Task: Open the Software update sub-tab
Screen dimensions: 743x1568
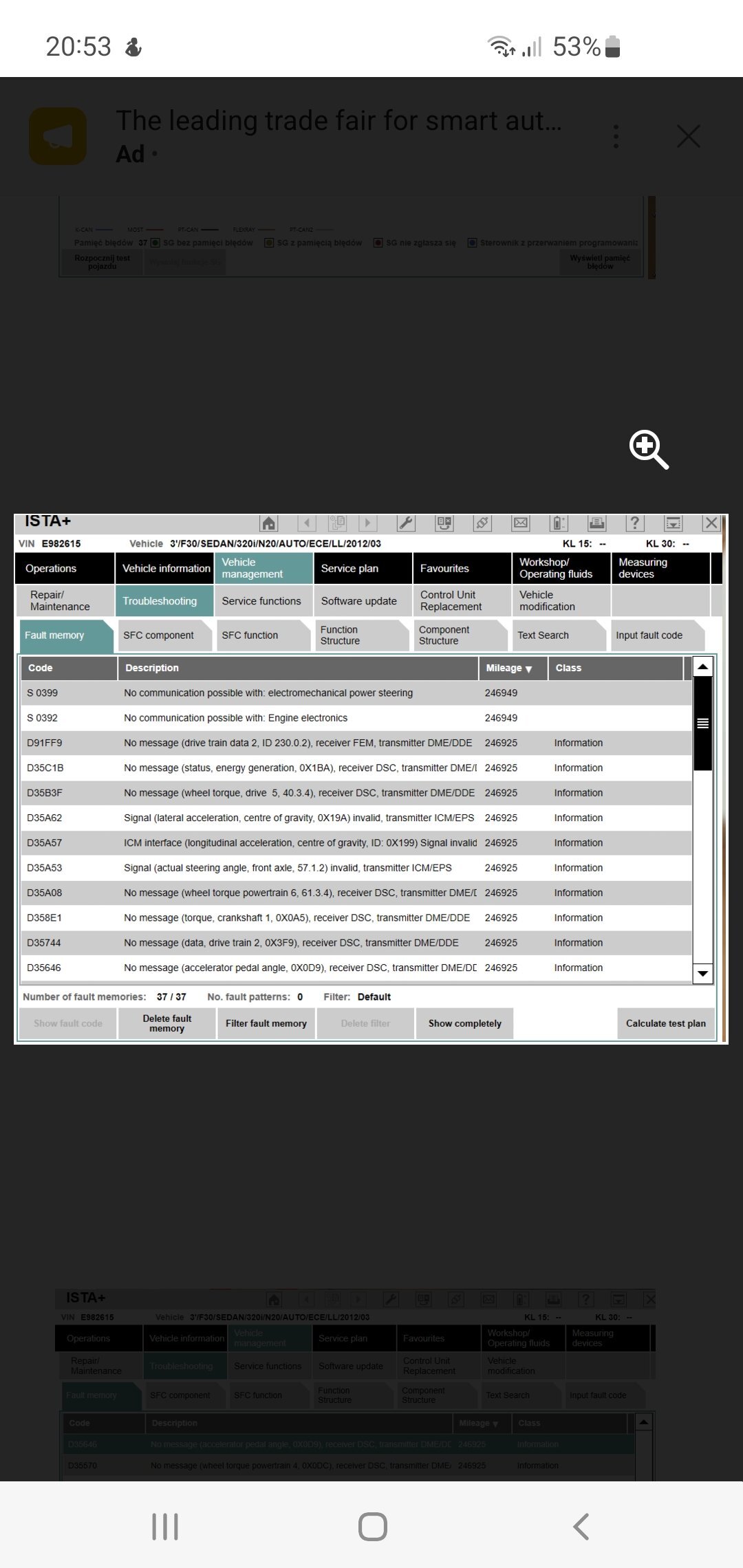Action: click(x=363, y=601)
